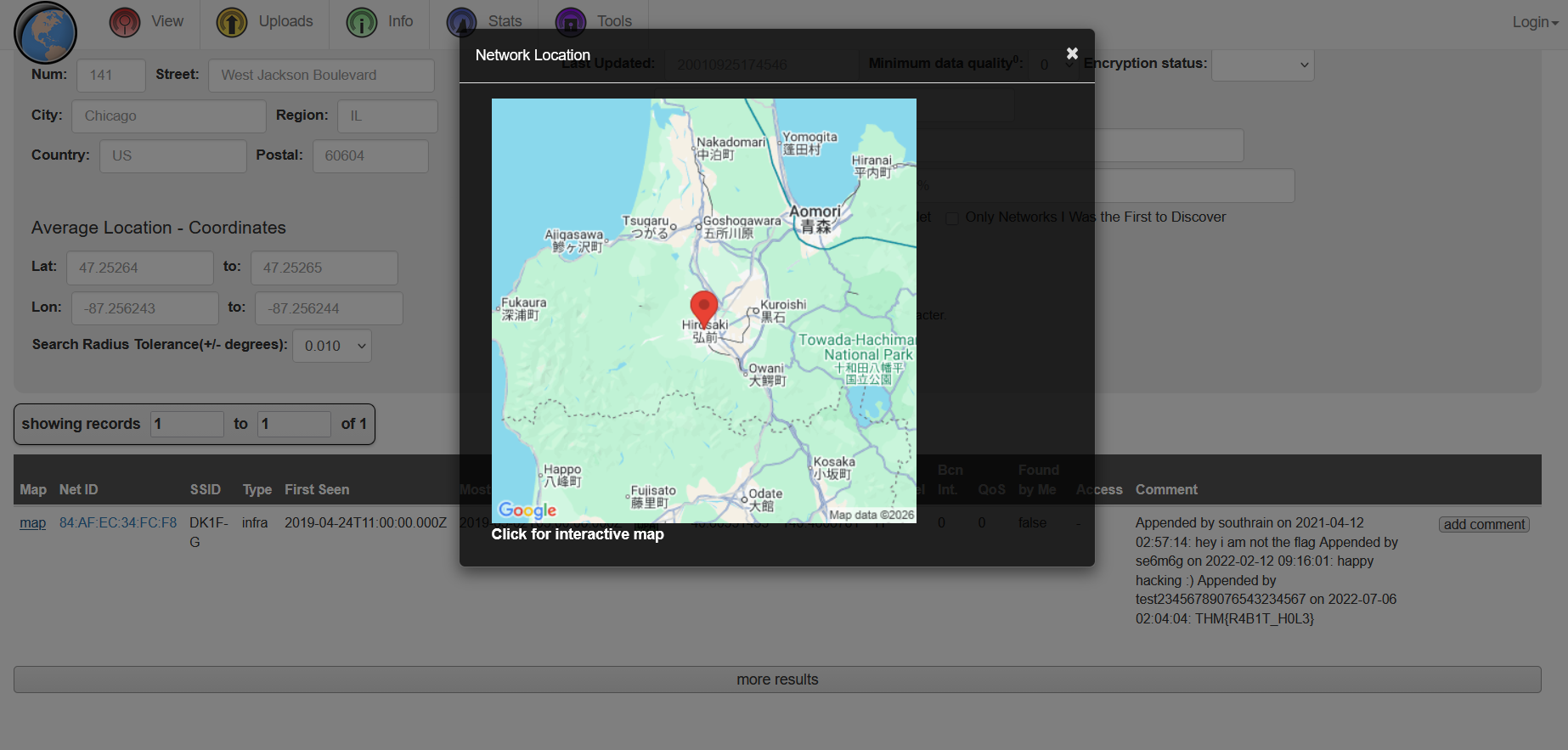
Task: Click the yellow Uploads arrow icon
Action: 232,22
